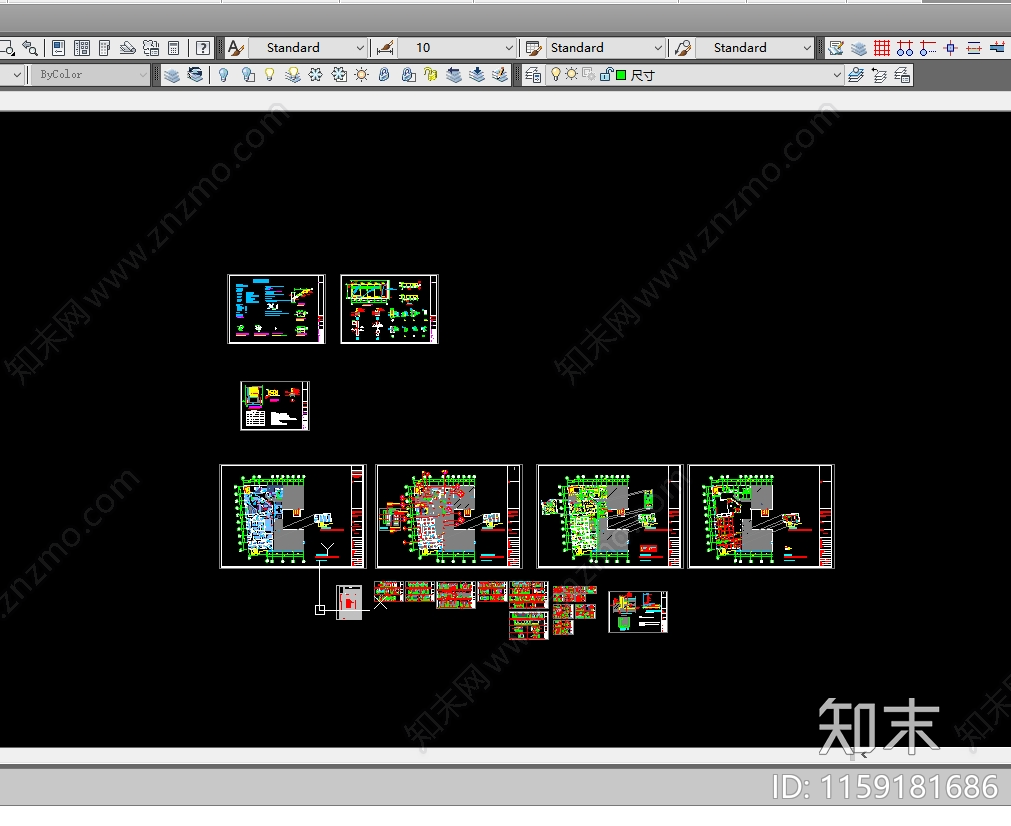This screenshot has width=1011, height=826.
Task: Open the Tool Palettes window icon
Action: coord(104,48)
